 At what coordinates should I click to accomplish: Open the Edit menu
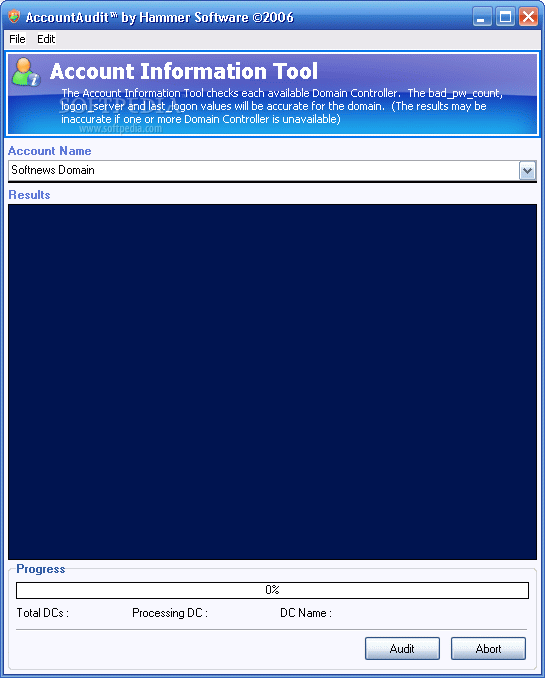46,39
